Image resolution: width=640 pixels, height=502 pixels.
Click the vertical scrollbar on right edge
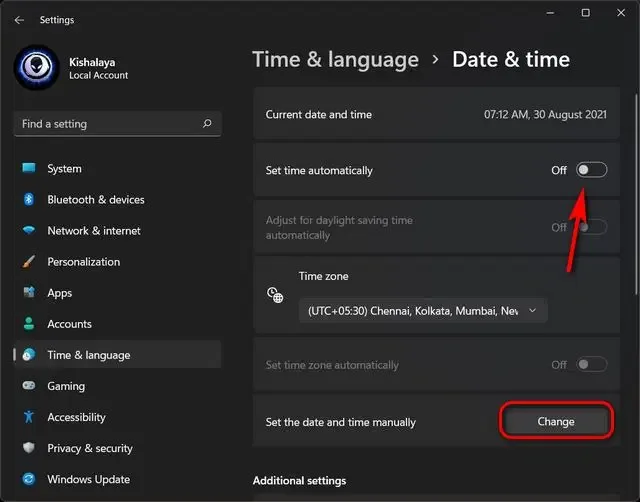point(636,193)
